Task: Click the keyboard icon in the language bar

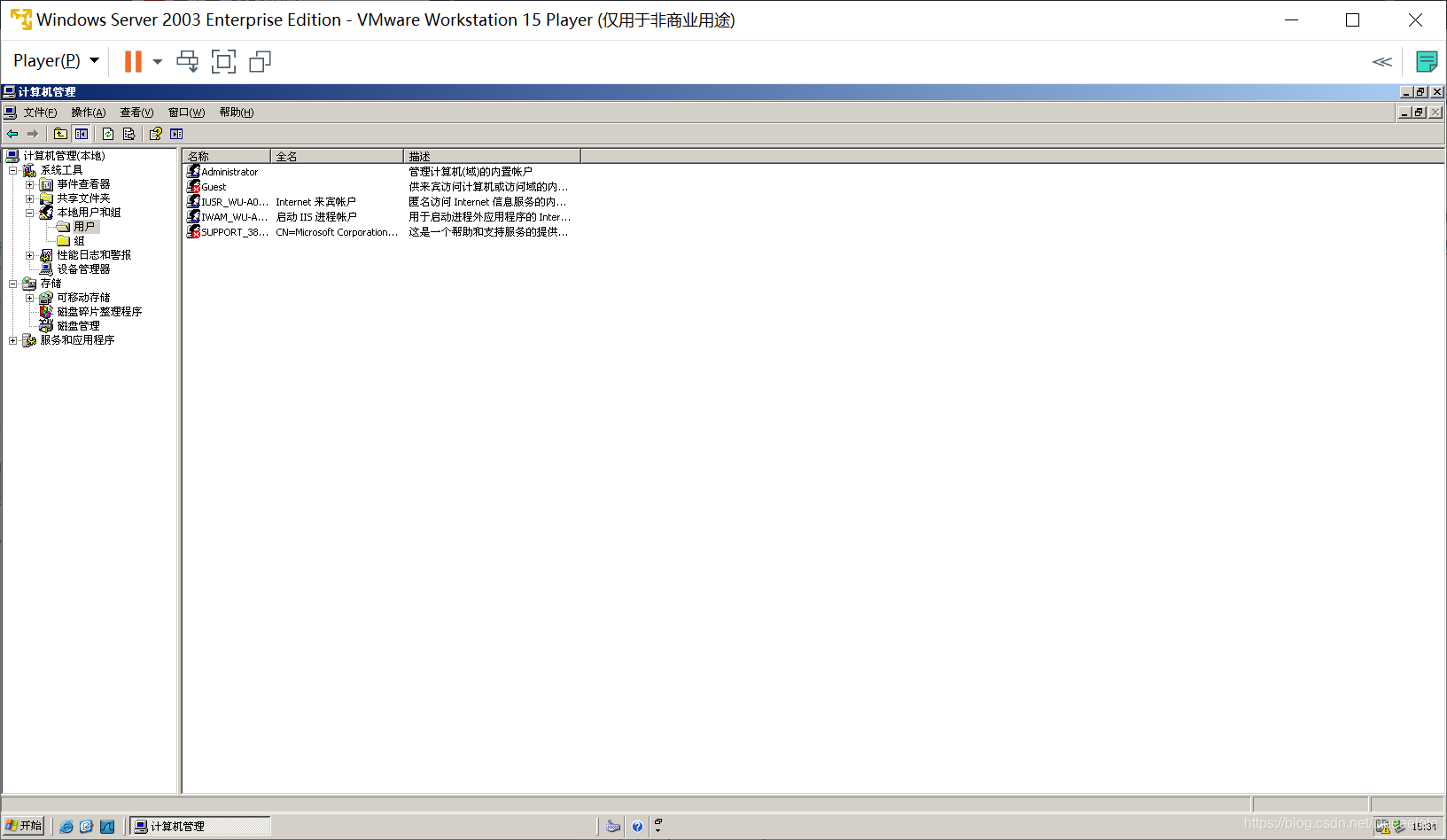Action: pyautogui.click(x=612, y=827)
